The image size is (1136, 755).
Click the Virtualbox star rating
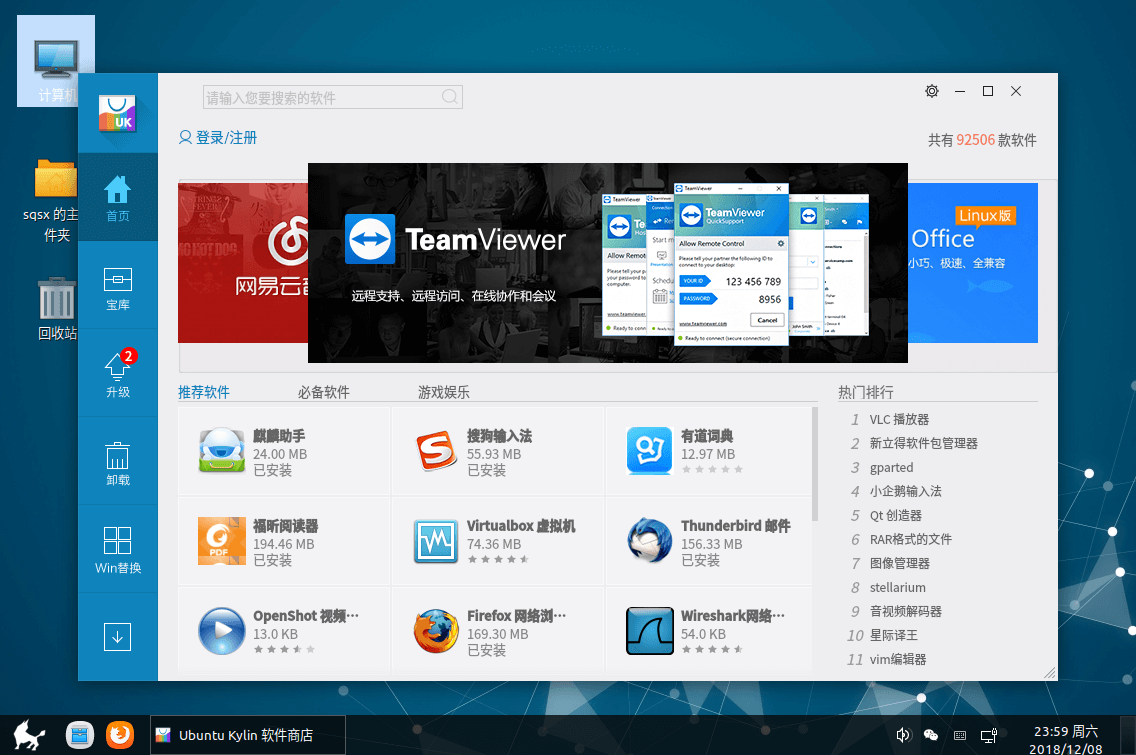point(498,559)
